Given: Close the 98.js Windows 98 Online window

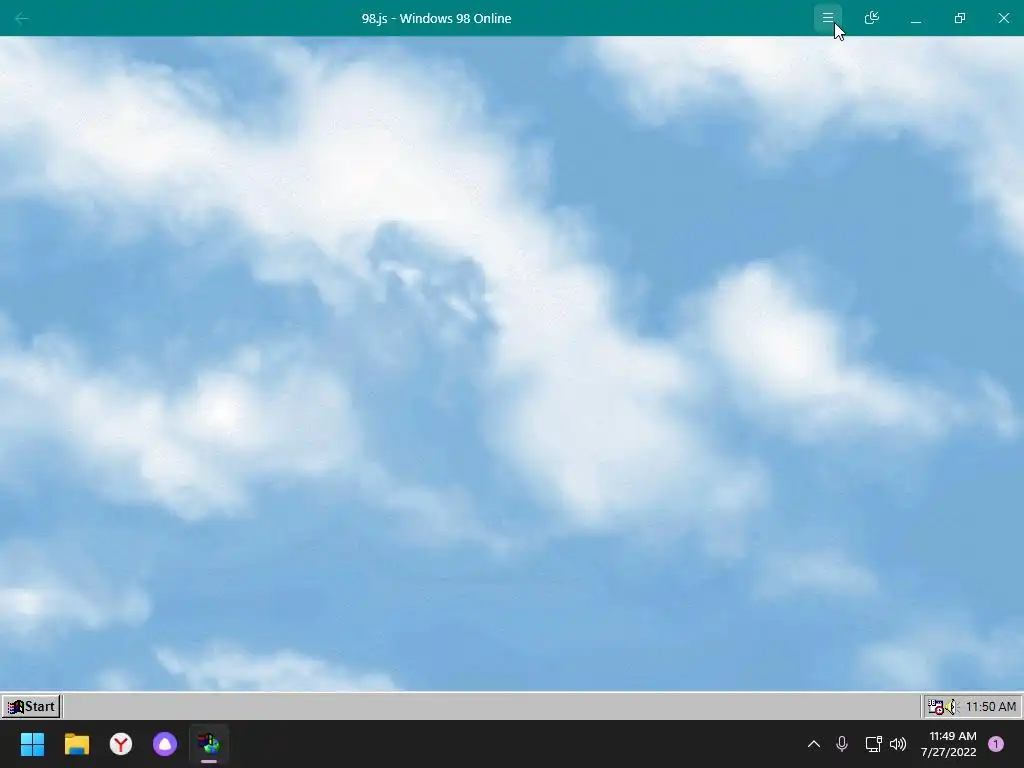Looking at the screenshot, I should [1004, 18].
